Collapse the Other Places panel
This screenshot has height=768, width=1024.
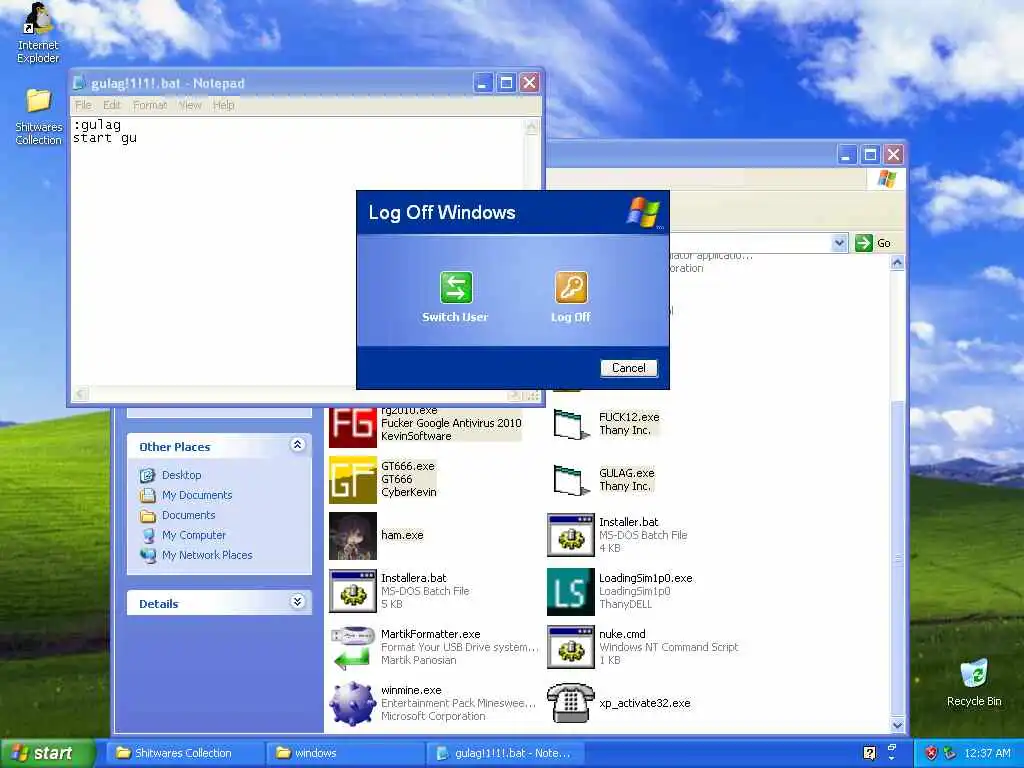[x=298, y=445]
